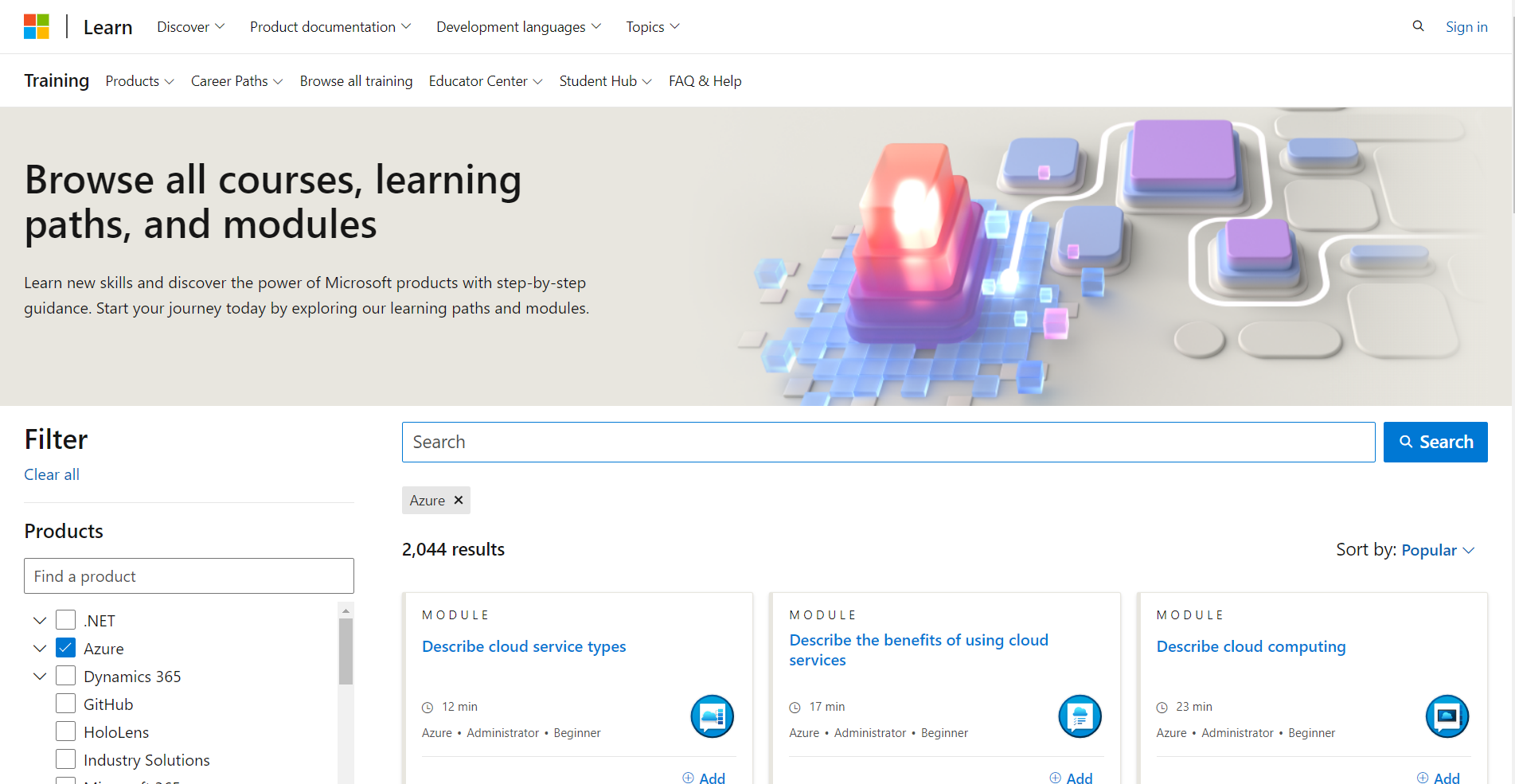The image size is (1515, 784).
Task: Add Describe cloud service types to collection
Action: pyautogui.click(x=704, y=778)
